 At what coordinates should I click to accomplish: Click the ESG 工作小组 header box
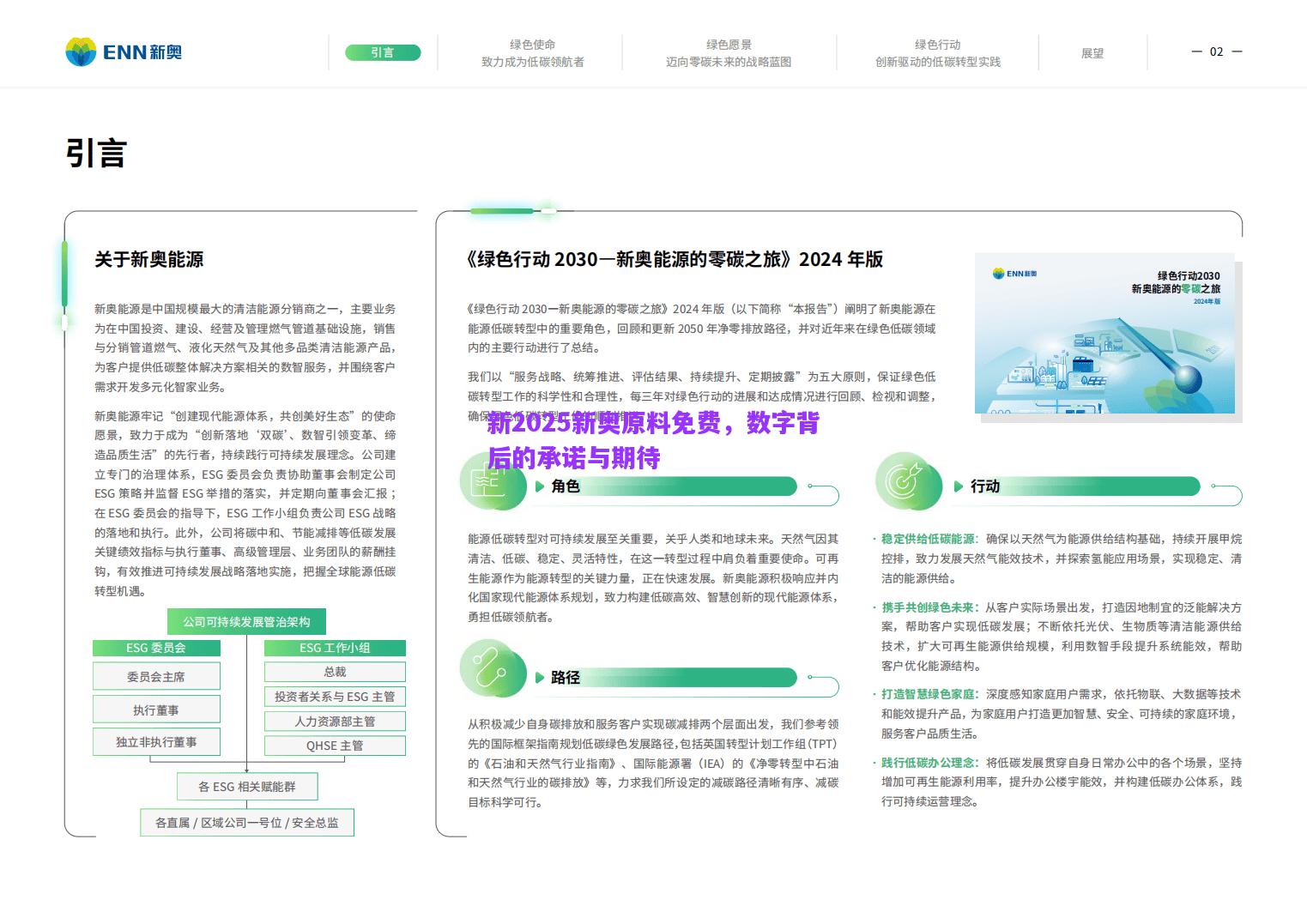[x=335, y=648]
